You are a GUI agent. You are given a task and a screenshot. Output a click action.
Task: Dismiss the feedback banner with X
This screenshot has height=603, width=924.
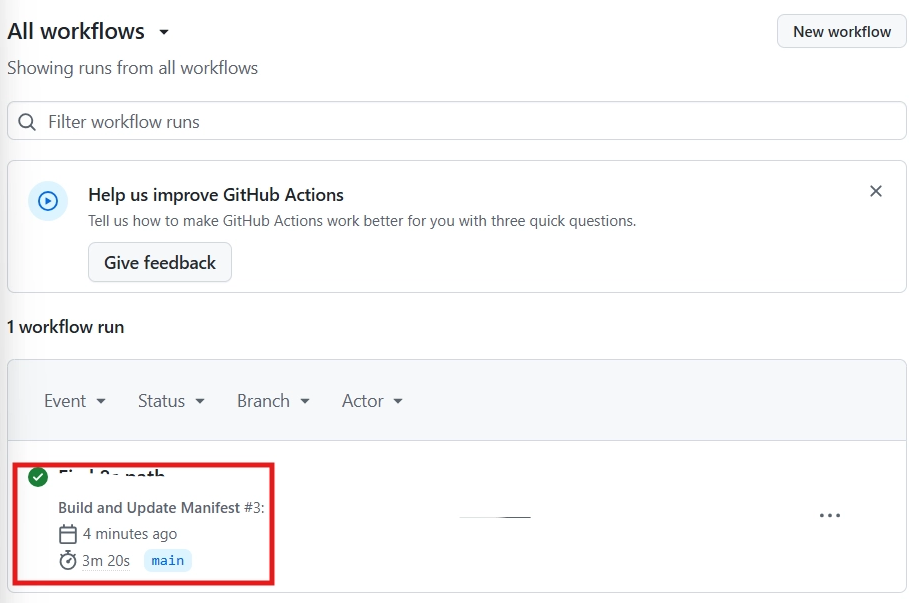pyautogui.click(x=876, y=191)
